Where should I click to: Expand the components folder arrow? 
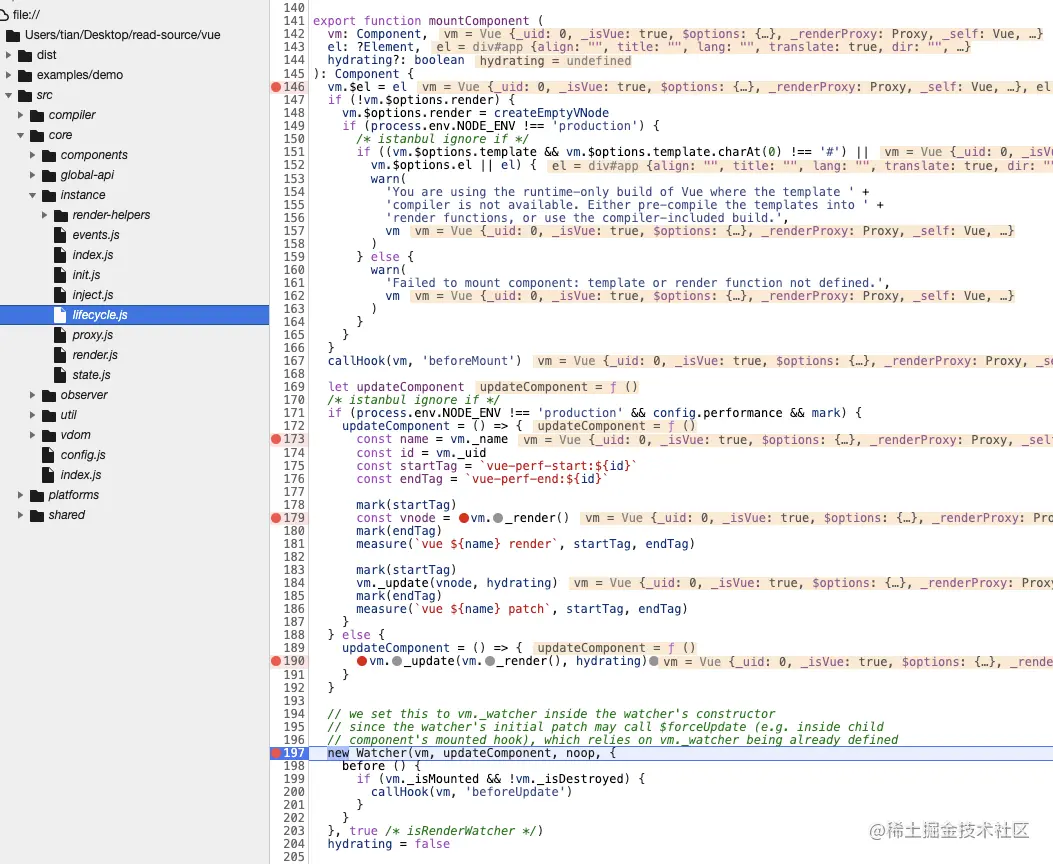[x=33, y=155]
